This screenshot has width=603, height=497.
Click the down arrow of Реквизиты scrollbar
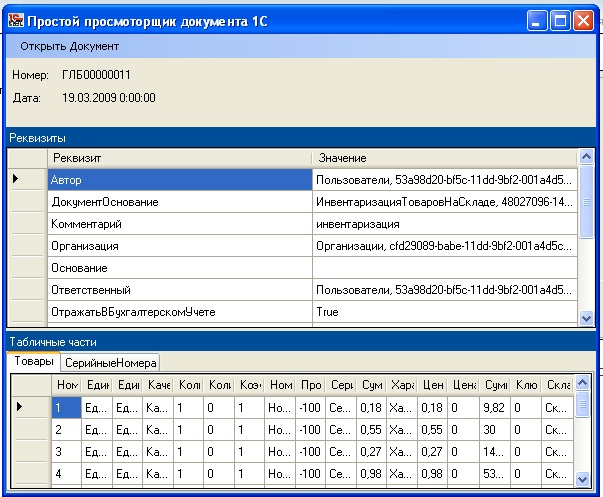586,318
